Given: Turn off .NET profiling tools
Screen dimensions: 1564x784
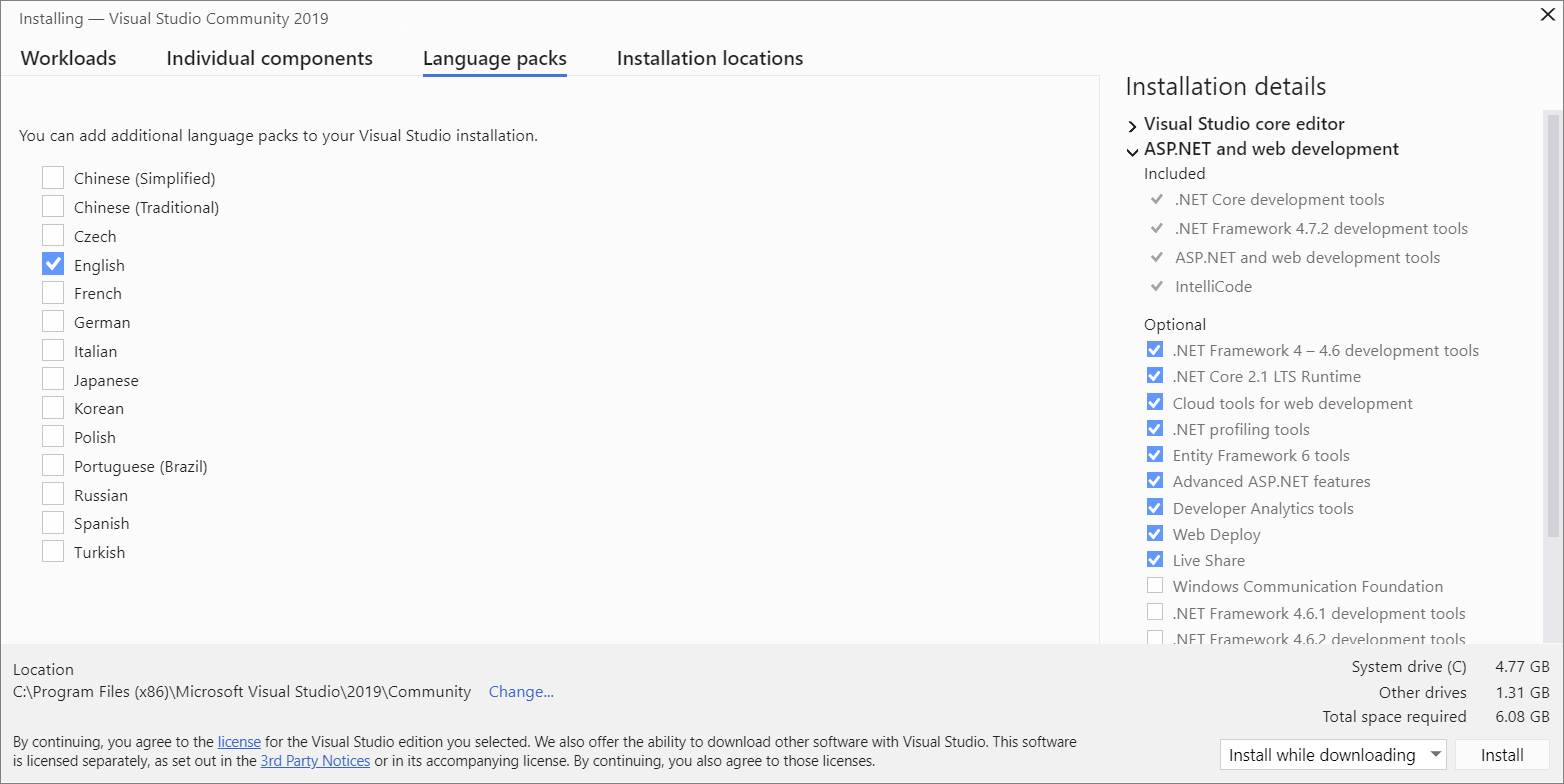Looking at the screenshot, I should [1155, 428].
